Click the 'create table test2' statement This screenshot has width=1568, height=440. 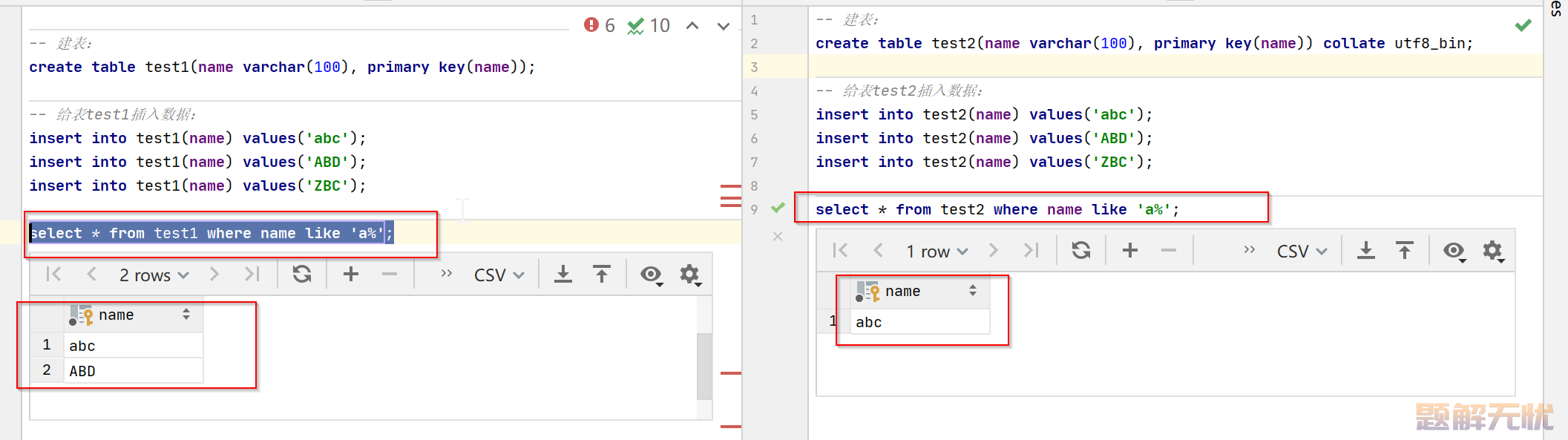click(x=1144, y=44)
